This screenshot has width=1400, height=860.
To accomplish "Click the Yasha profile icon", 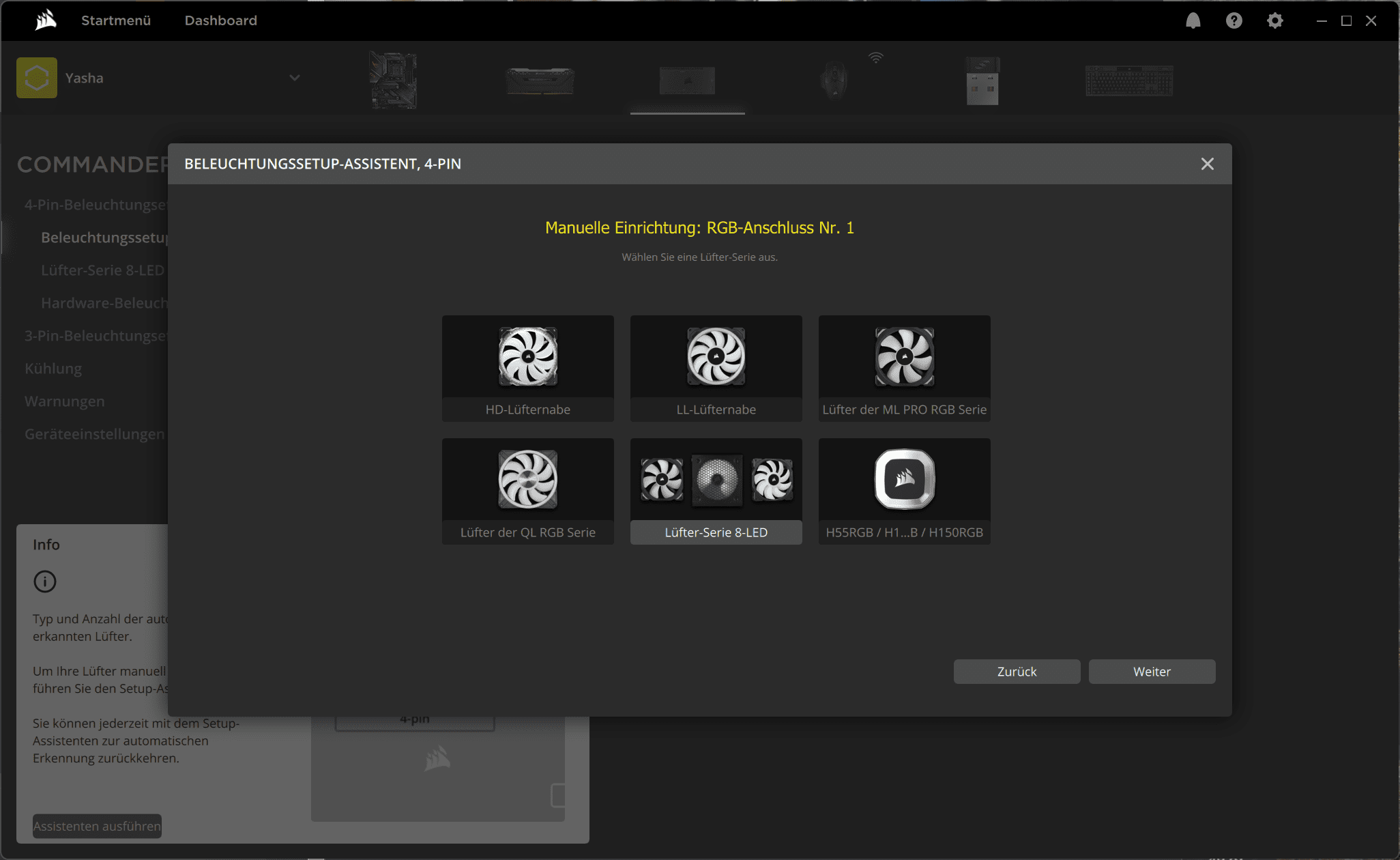I will [x=37, y=78].
